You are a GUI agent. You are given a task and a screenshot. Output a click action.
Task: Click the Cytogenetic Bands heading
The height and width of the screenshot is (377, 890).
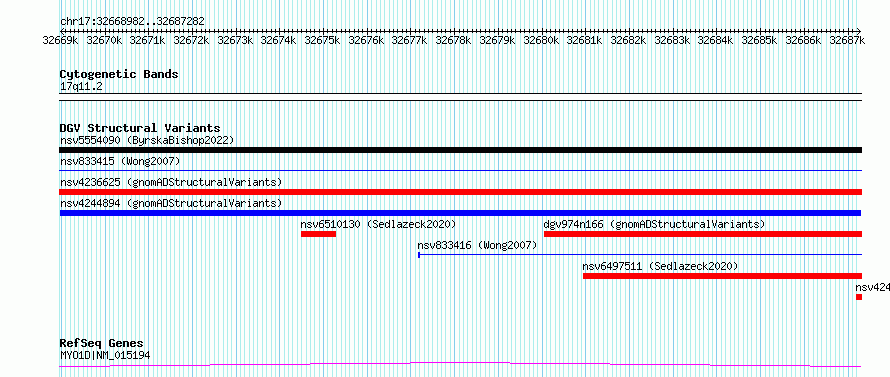click(119, 74)
